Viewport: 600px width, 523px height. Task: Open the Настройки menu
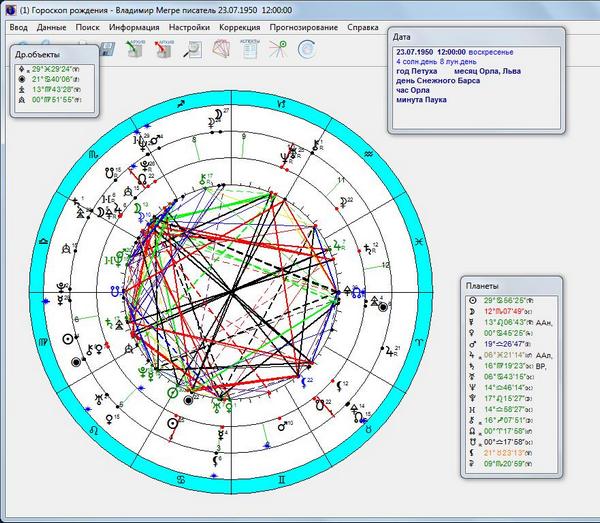[x=189, y=28]
